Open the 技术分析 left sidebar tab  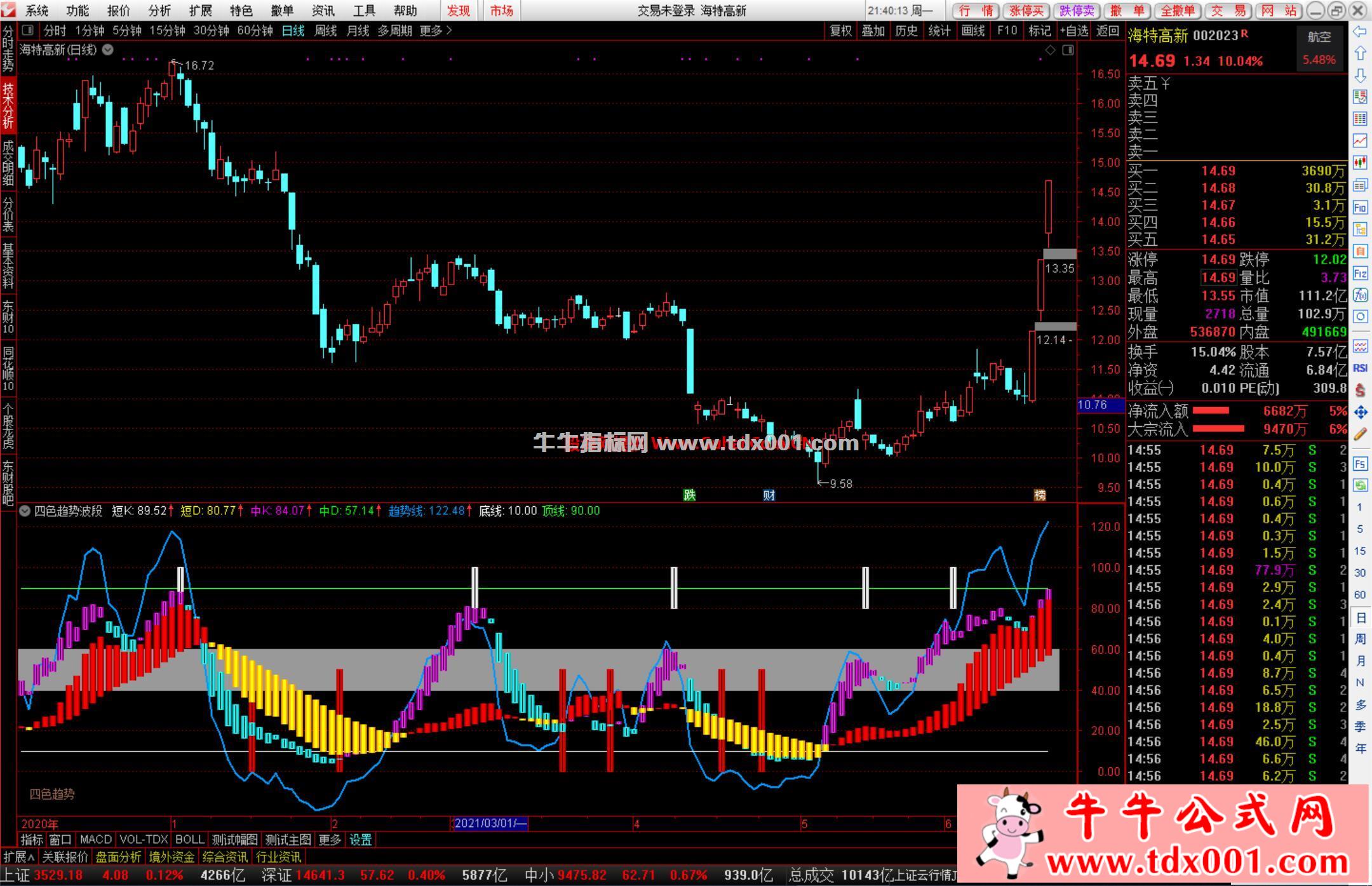coord(8,105)
